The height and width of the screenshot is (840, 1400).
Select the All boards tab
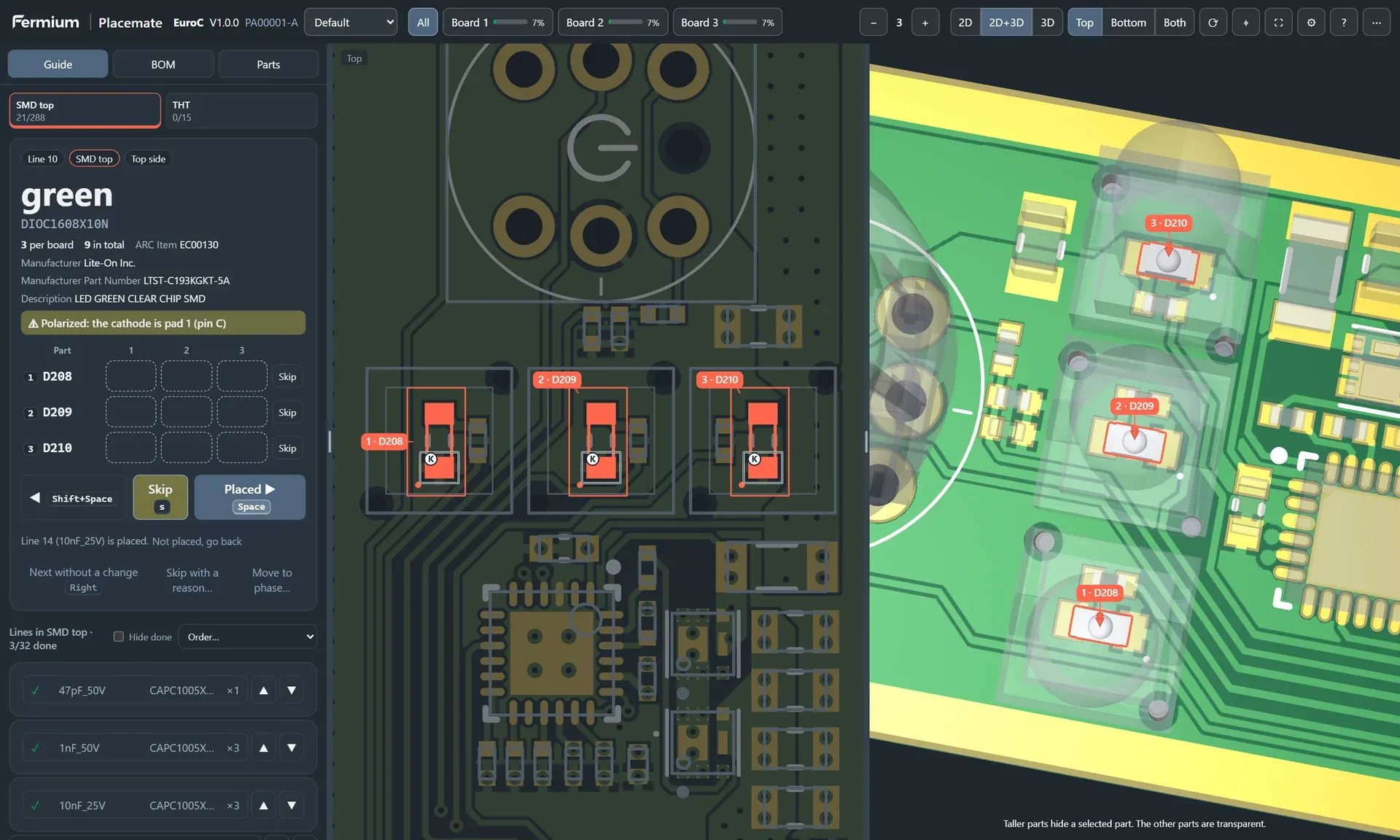tap(423, 23)
